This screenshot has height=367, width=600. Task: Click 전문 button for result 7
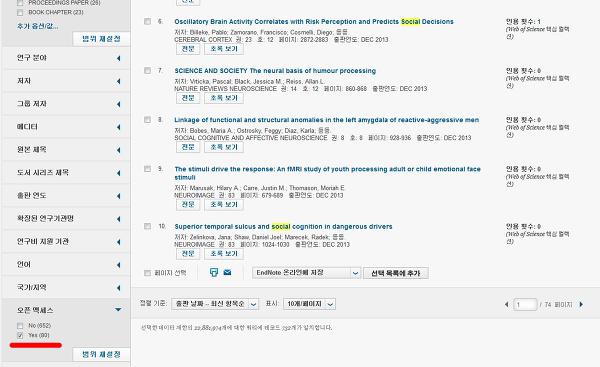188,98
